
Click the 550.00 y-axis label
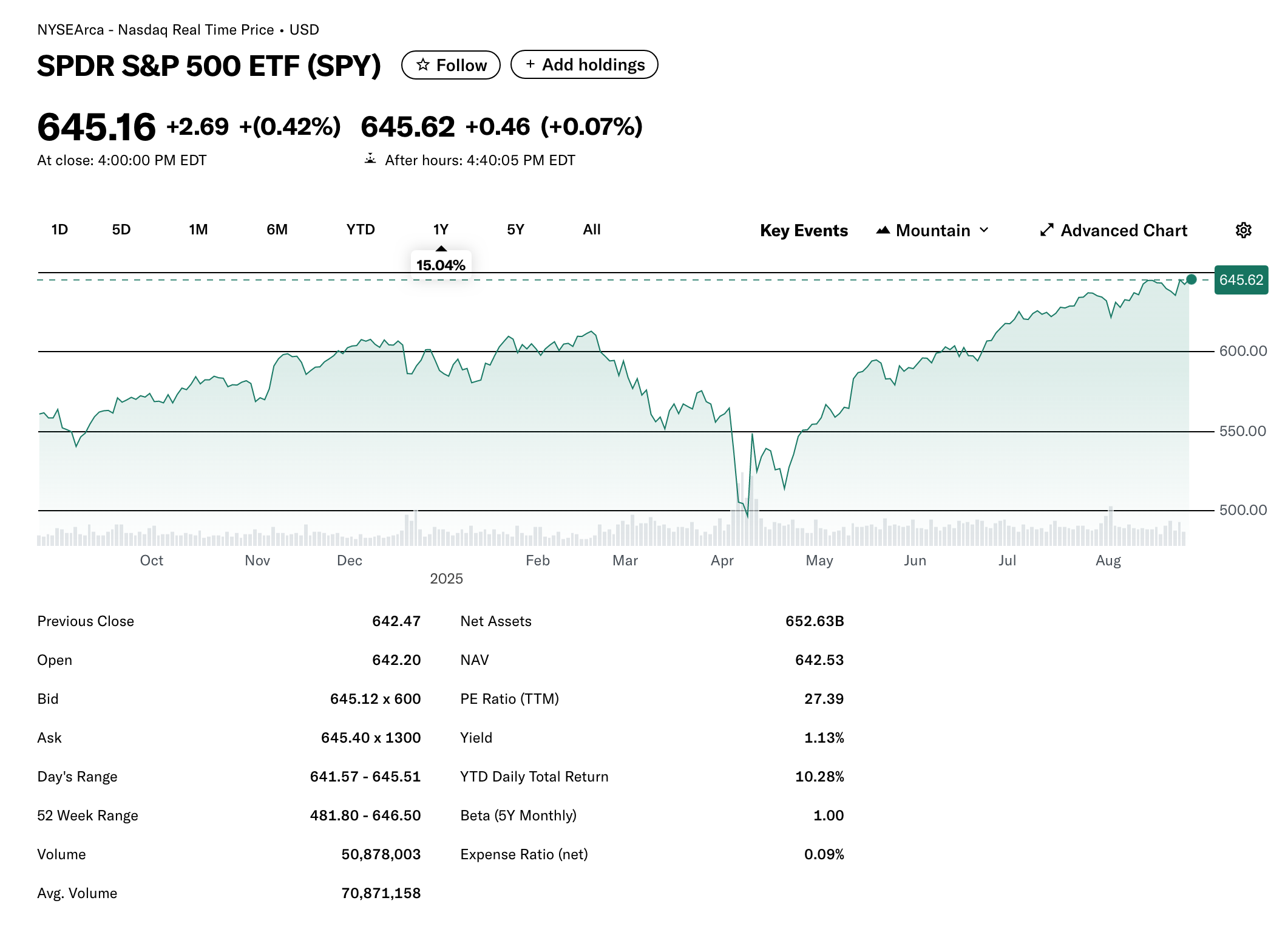tap(1242, 431)
